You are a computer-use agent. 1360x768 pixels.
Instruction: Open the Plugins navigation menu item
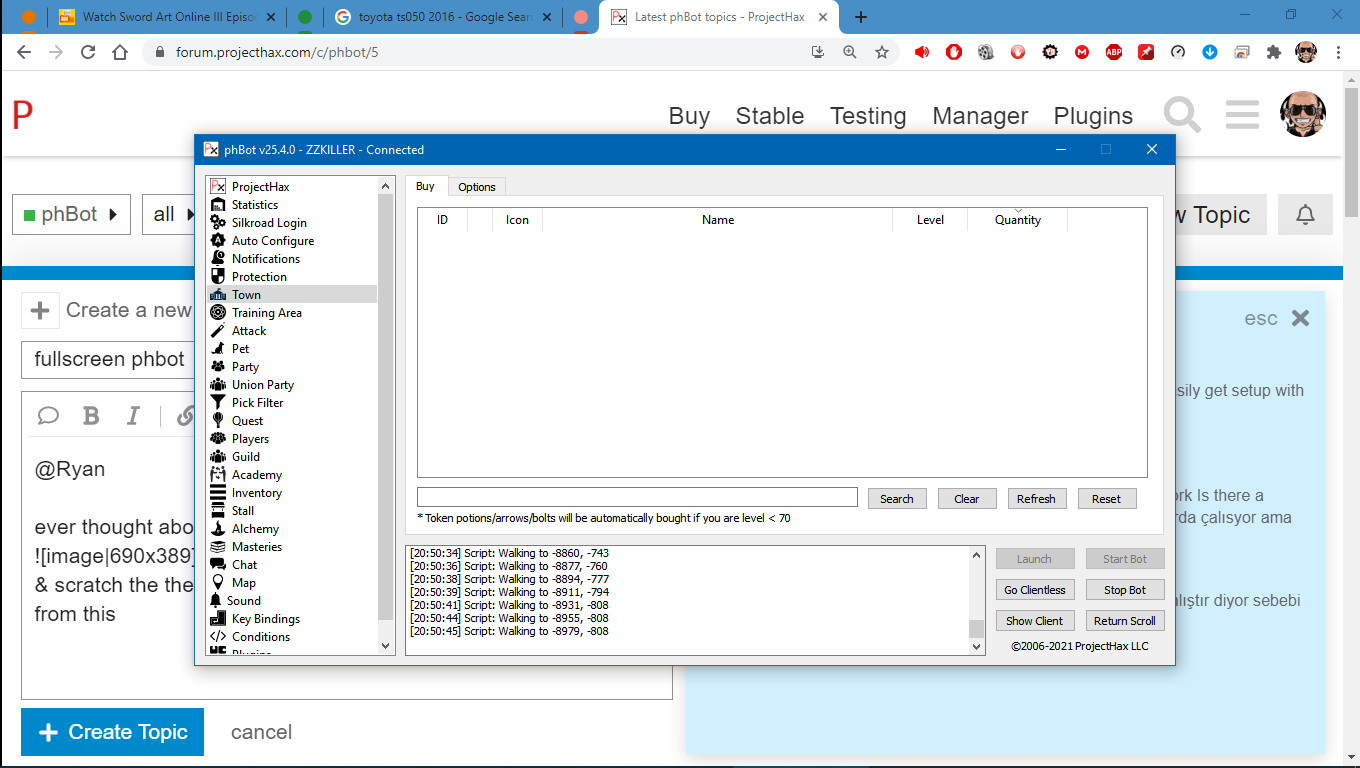pos(1093,116)
